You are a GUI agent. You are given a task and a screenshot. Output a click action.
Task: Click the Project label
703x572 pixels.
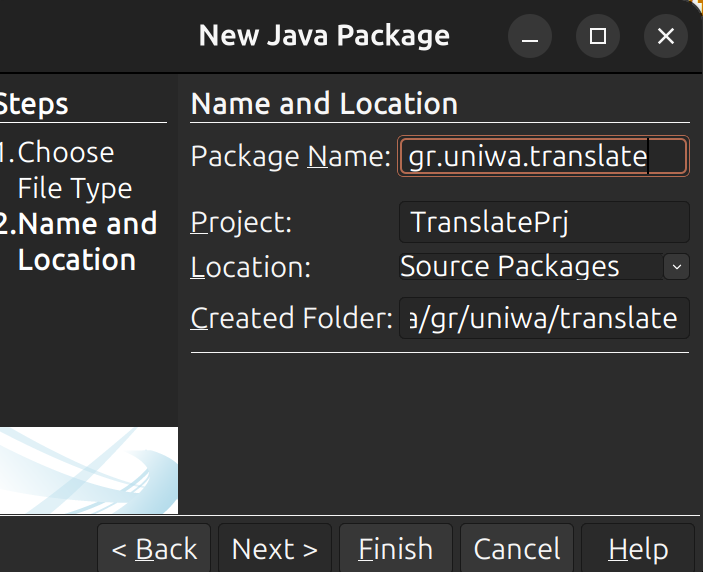pos(241,222)
